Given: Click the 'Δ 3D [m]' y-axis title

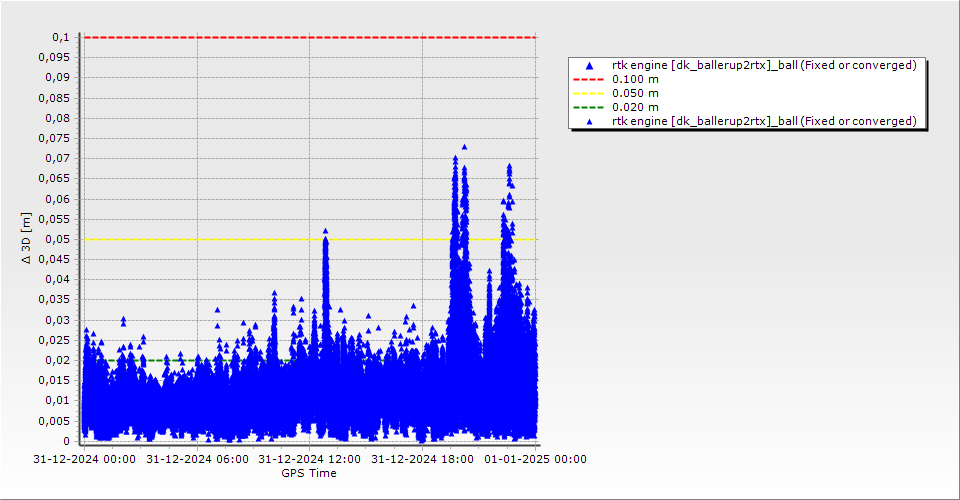Looking at the screenshot, I should 26,238.
